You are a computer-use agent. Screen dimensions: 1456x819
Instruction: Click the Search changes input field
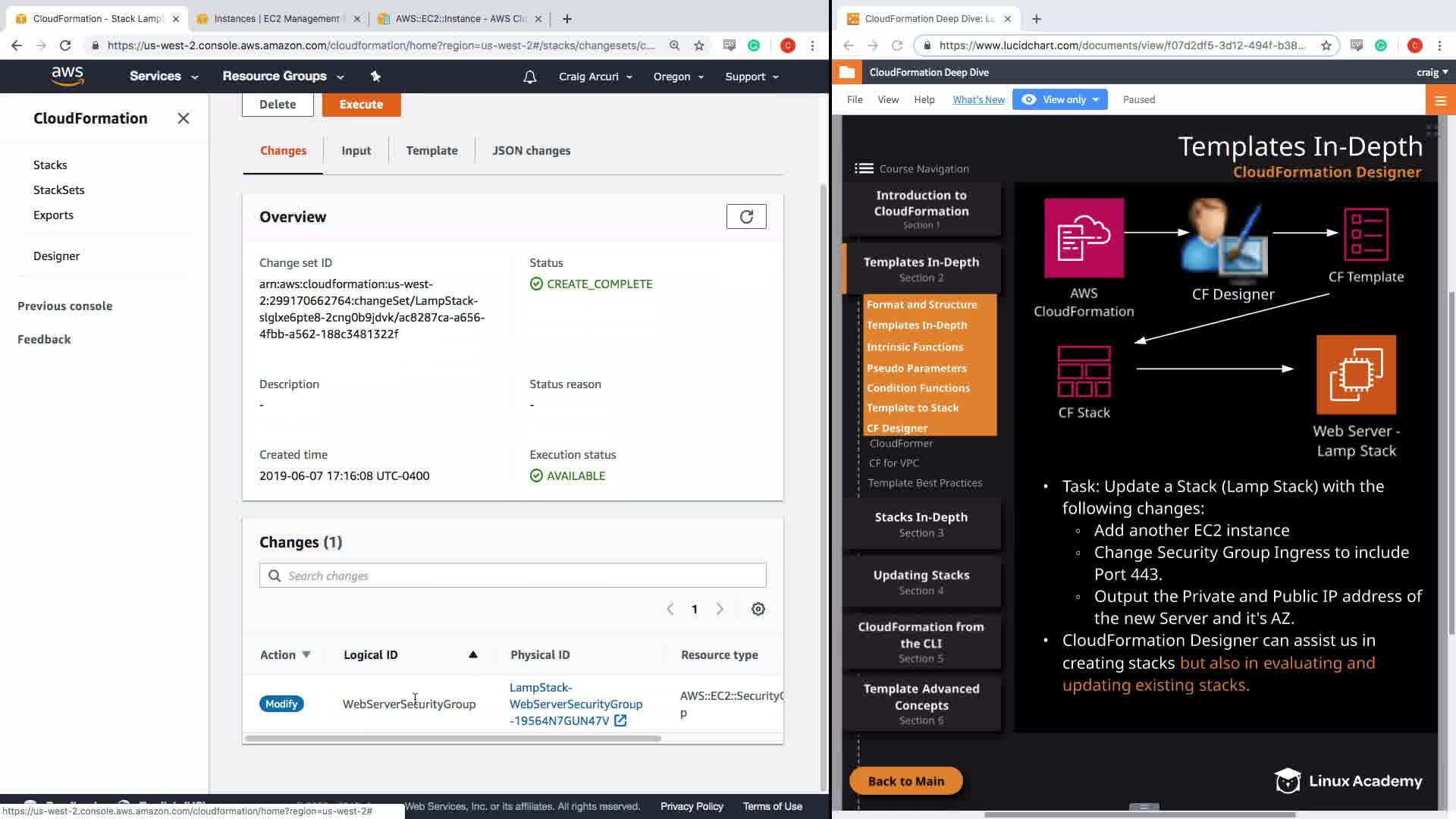tap(513, 576)
